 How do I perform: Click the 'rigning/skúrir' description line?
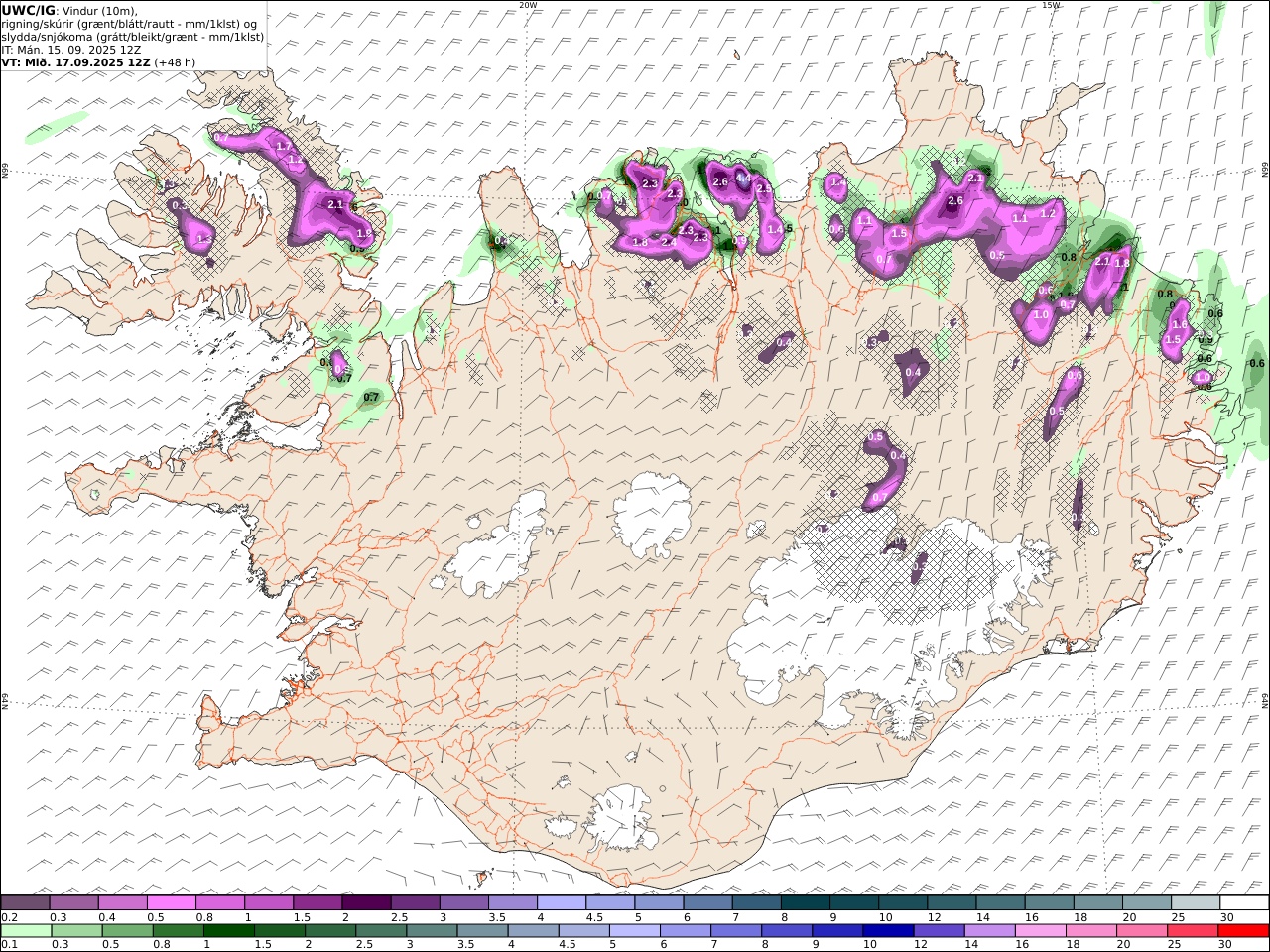click(x=129, y=23)
